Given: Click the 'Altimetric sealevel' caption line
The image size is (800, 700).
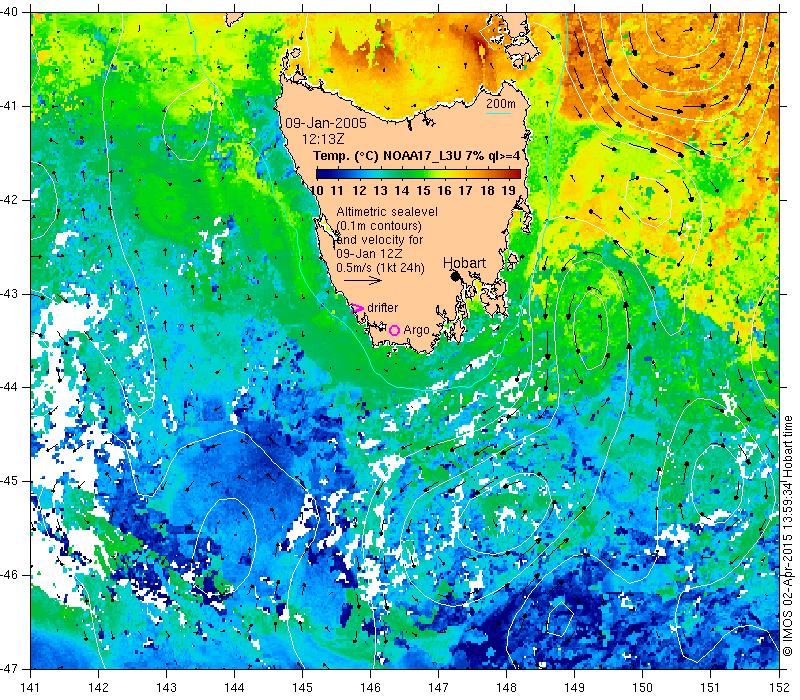Looking at the screenshot, I should point(387,211).
